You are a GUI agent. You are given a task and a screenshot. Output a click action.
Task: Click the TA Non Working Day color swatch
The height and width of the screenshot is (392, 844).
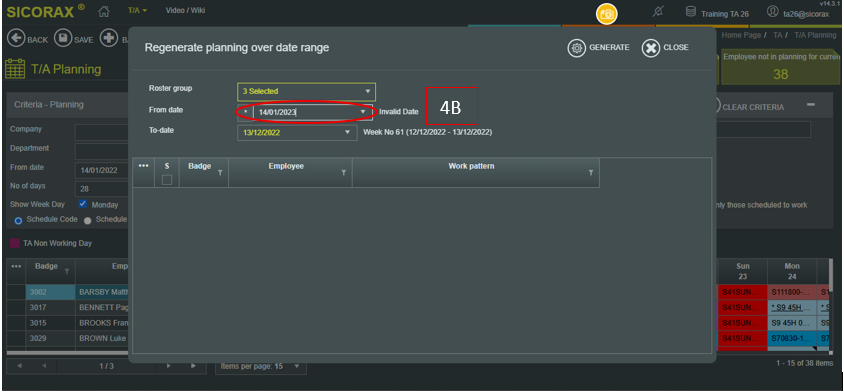pyautogui.click(x=15, y=243)
